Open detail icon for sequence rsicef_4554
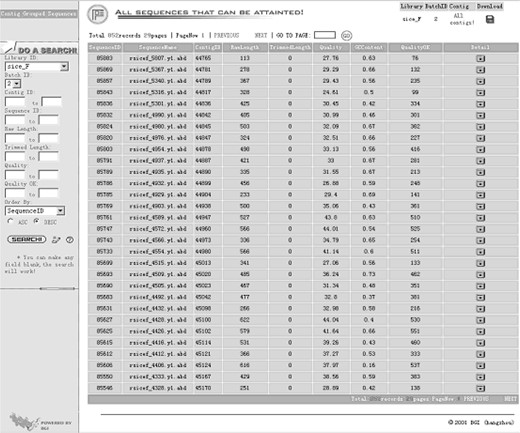 pos(480,252)
